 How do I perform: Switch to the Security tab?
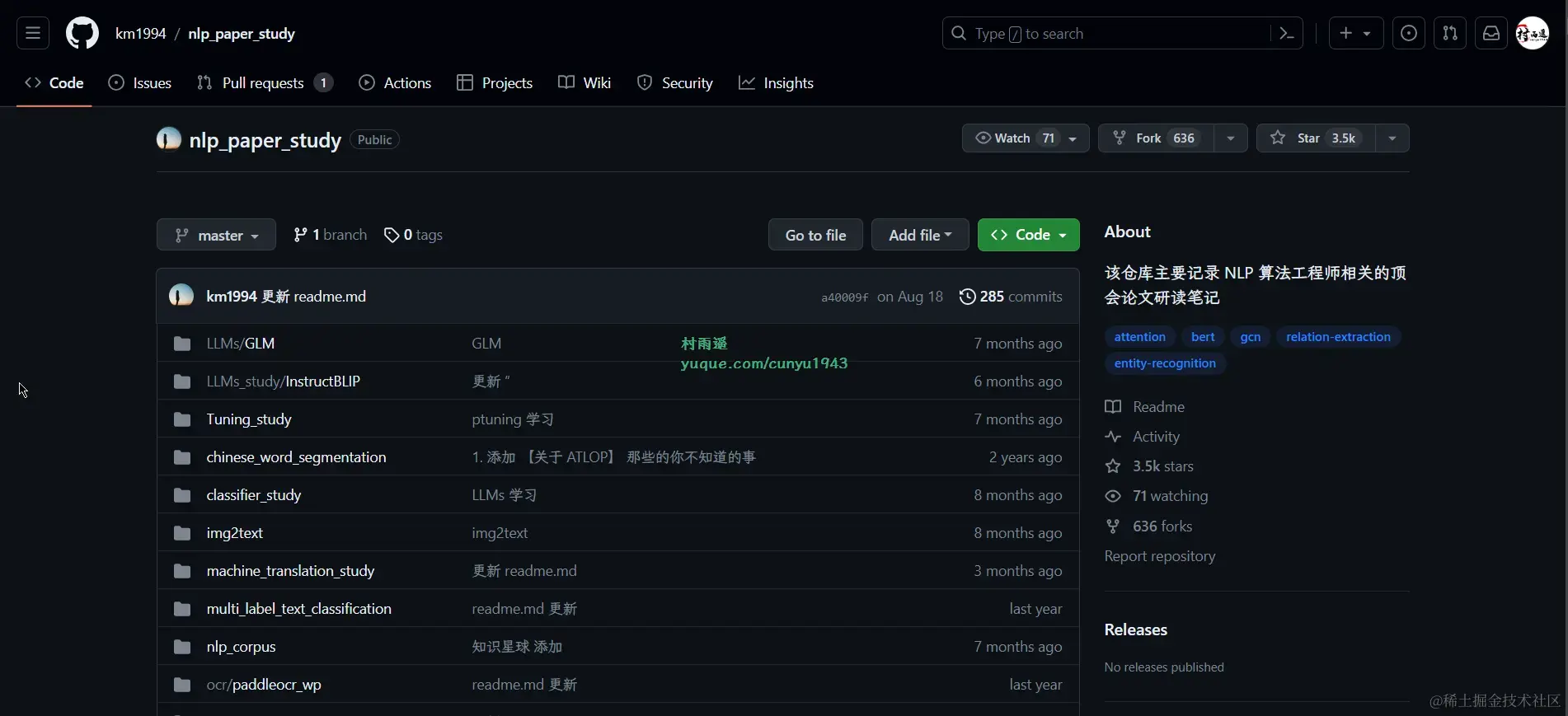(675, 83)
